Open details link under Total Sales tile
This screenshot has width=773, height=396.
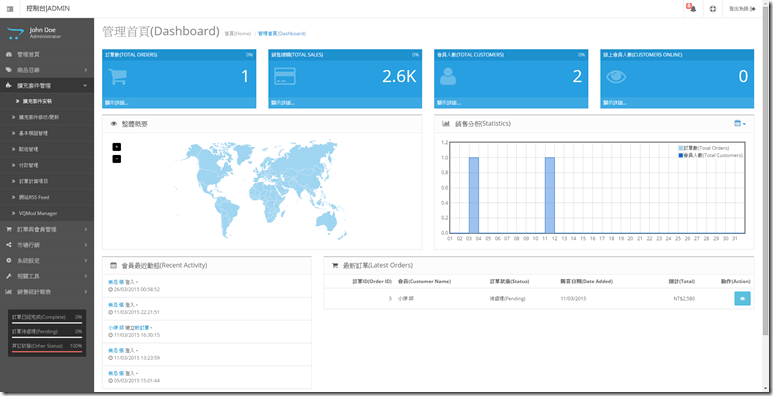[x=282, y=103]
